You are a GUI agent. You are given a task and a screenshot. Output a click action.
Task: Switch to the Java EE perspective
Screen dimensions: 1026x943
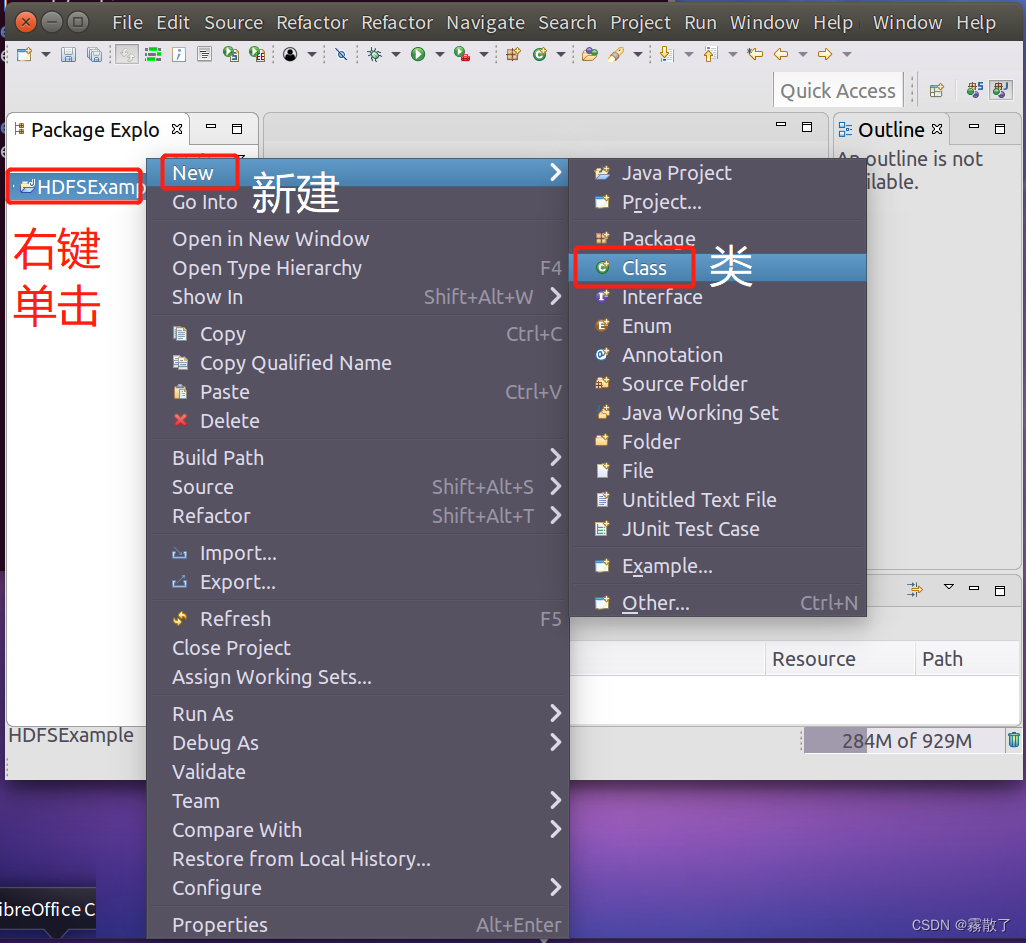975,90
